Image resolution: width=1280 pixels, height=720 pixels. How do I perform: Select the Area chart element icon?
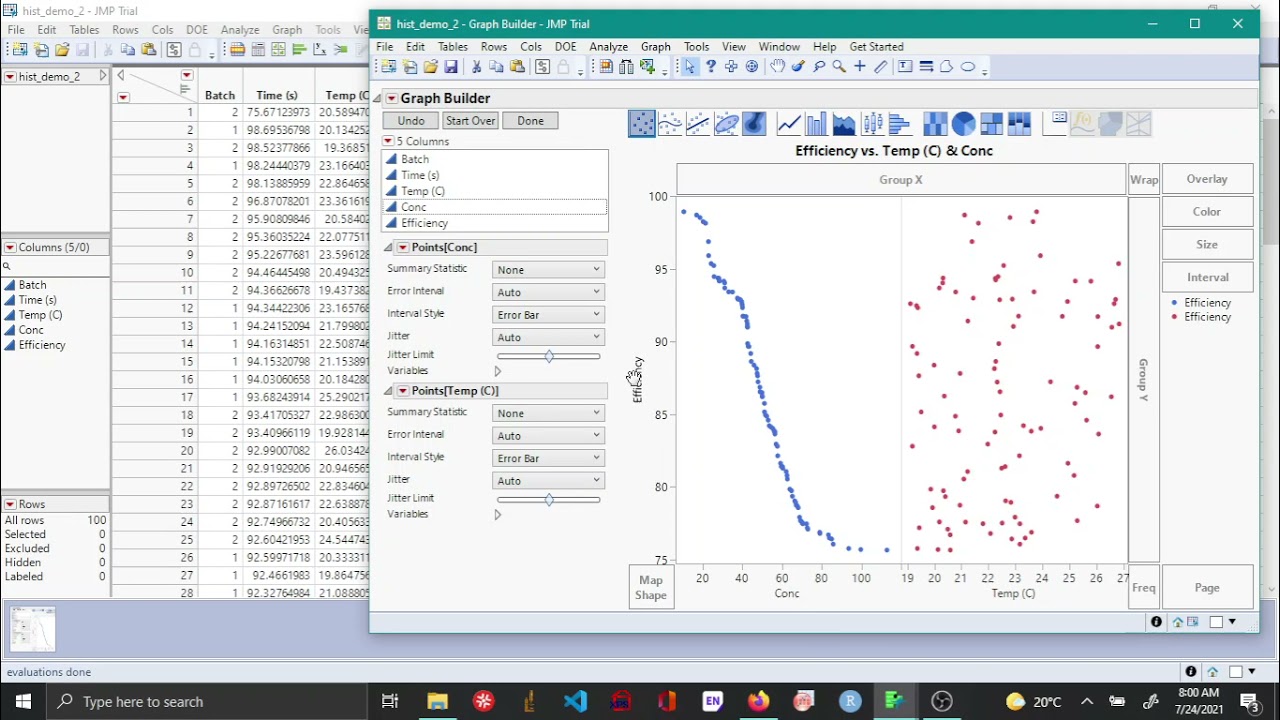pos(844,124)
